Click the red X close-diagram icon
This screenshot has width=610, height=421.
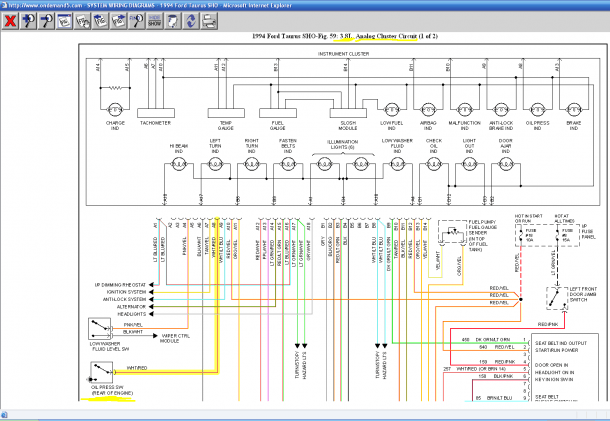tap(11, 21)
